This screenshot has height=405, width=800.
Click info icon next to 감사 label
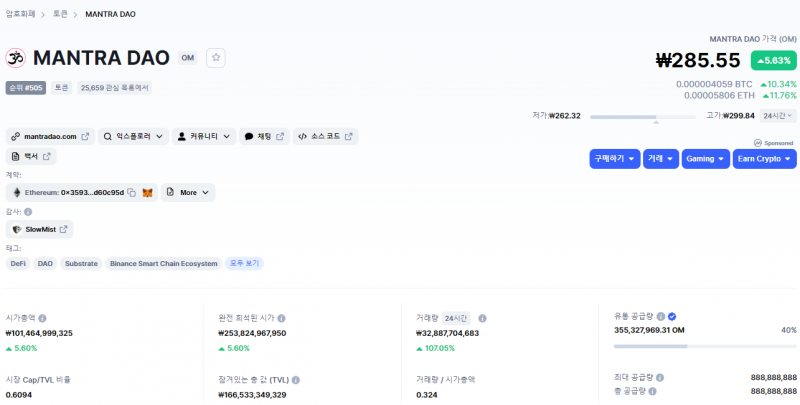28,212
